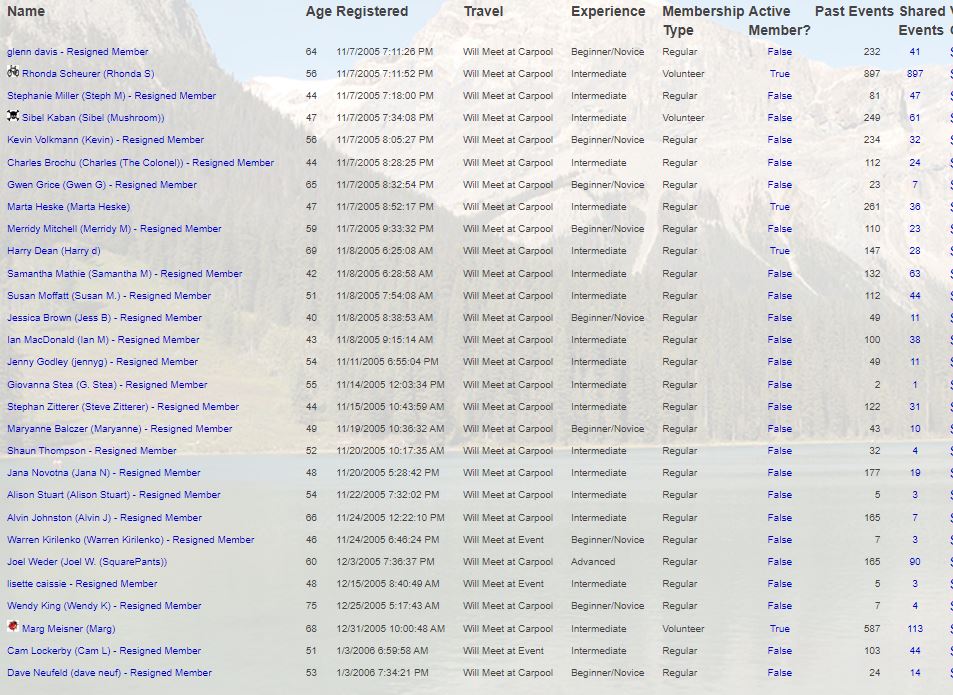Open Merridy Mitchell (Merridy M) profile
Viewport: 953px width, 695px height.
[x=114, y=229]
